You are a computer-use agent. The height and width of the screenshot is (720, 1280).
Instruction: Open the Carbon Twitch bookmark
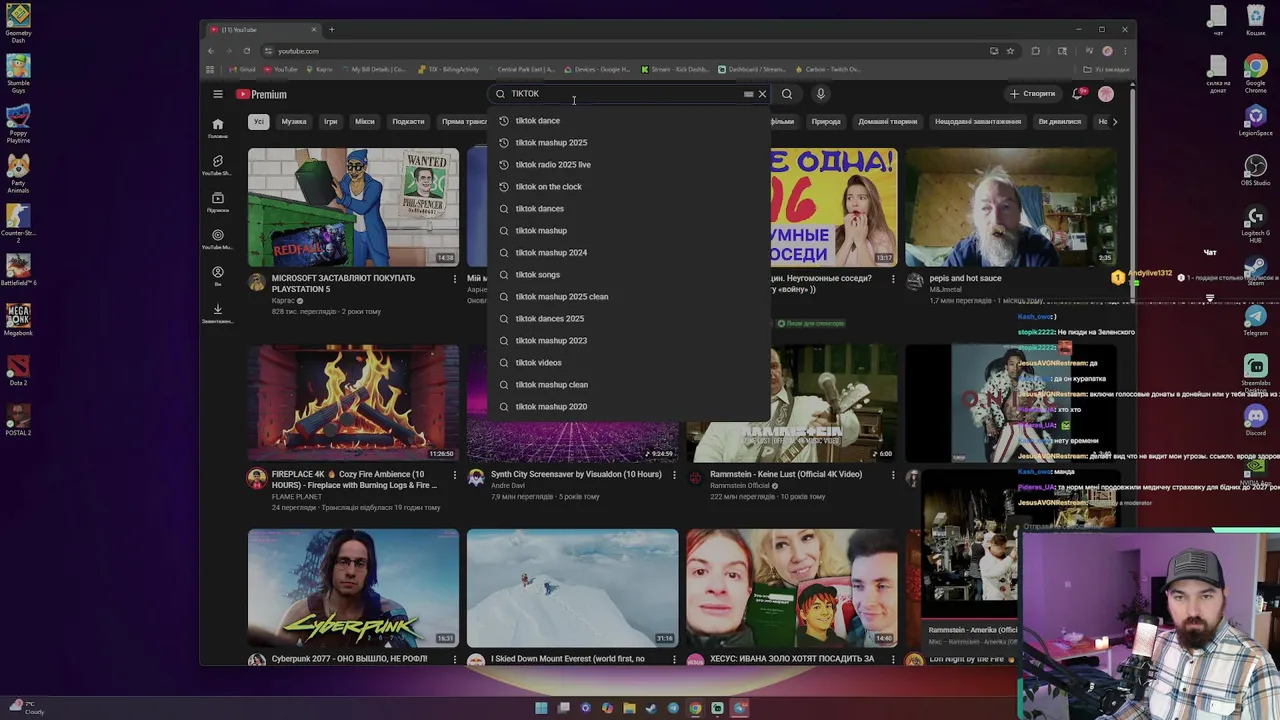(x=828, y=69)
